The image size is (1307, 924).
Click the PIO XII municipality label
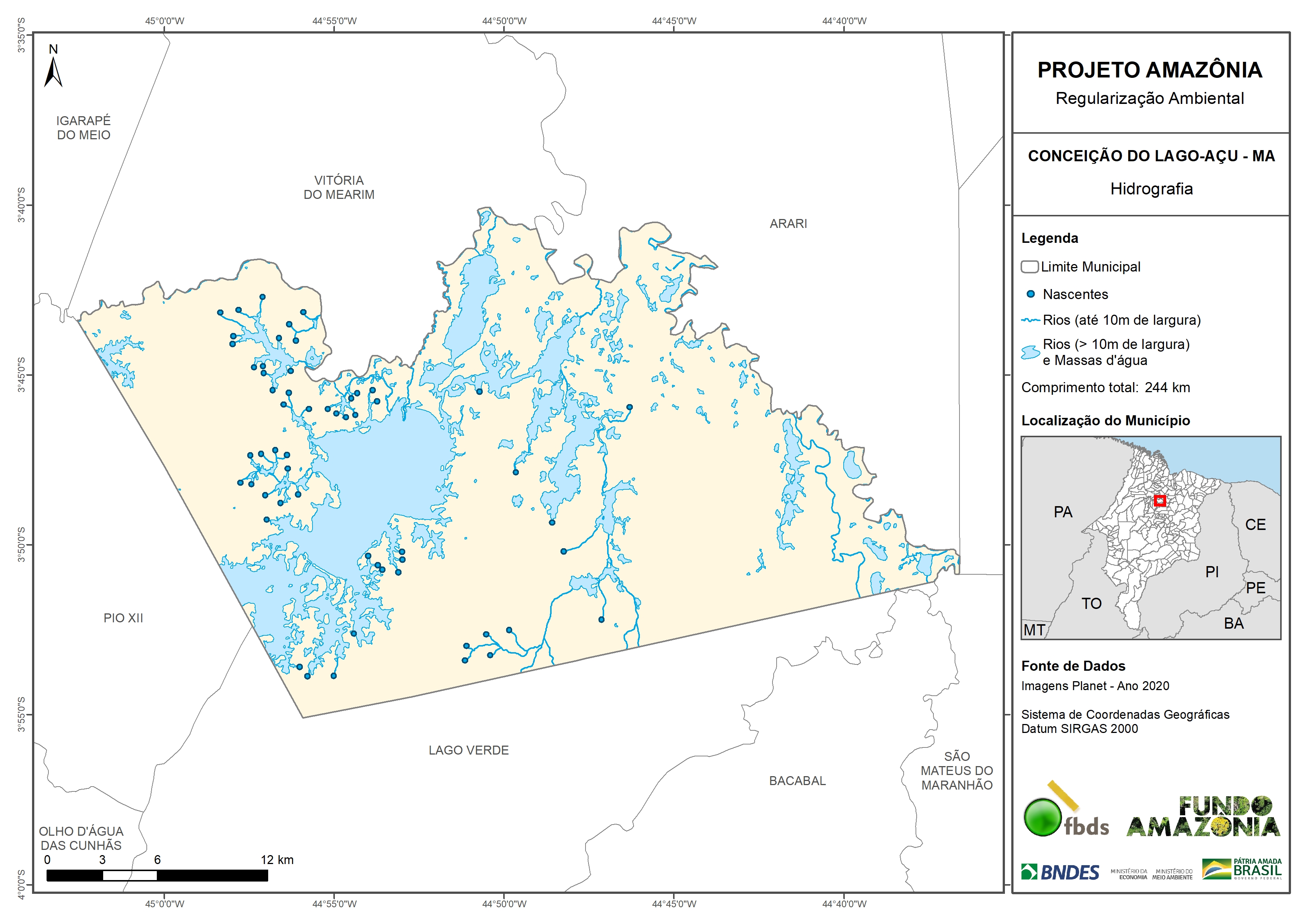[x=123, y=618]
